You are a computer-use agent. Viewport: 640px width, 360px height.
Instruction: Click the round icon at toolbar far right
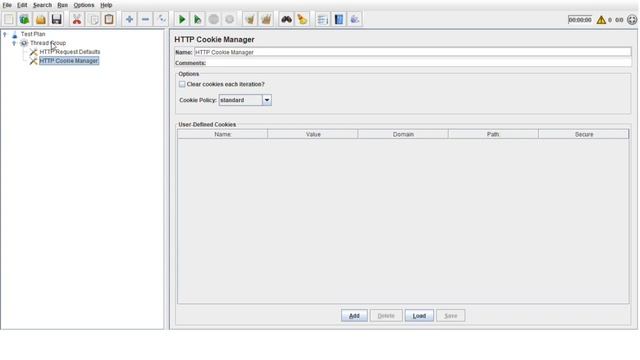pyautogui.click(x=632, y=20)
